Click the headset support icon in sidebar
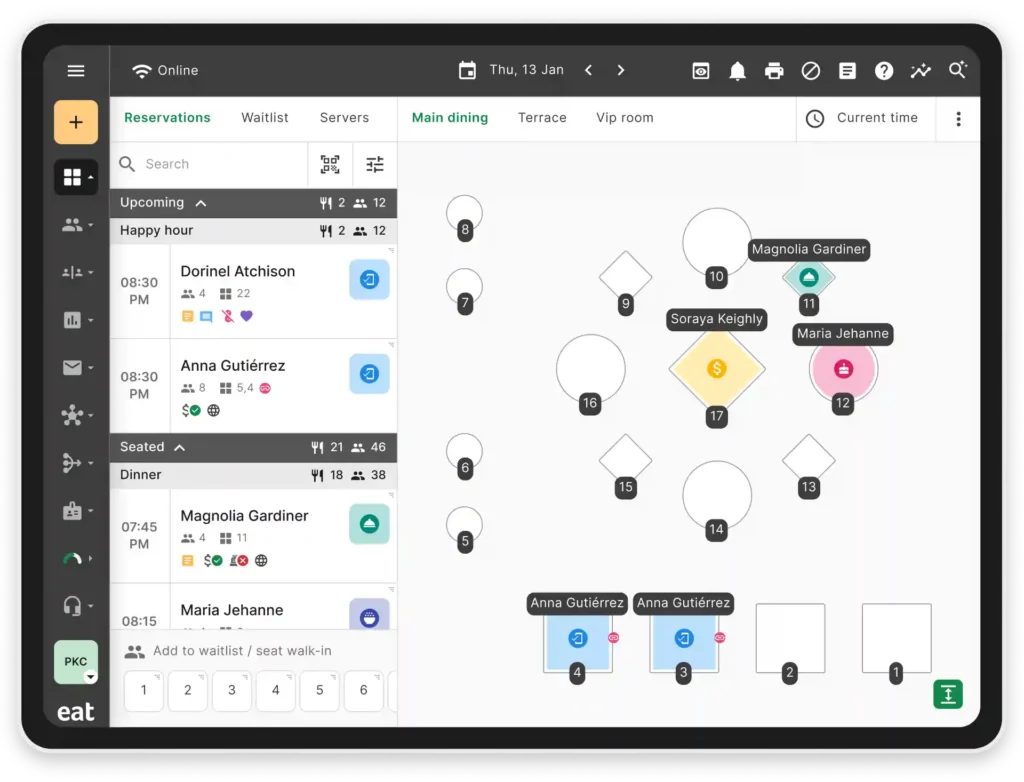 point(72,606)
